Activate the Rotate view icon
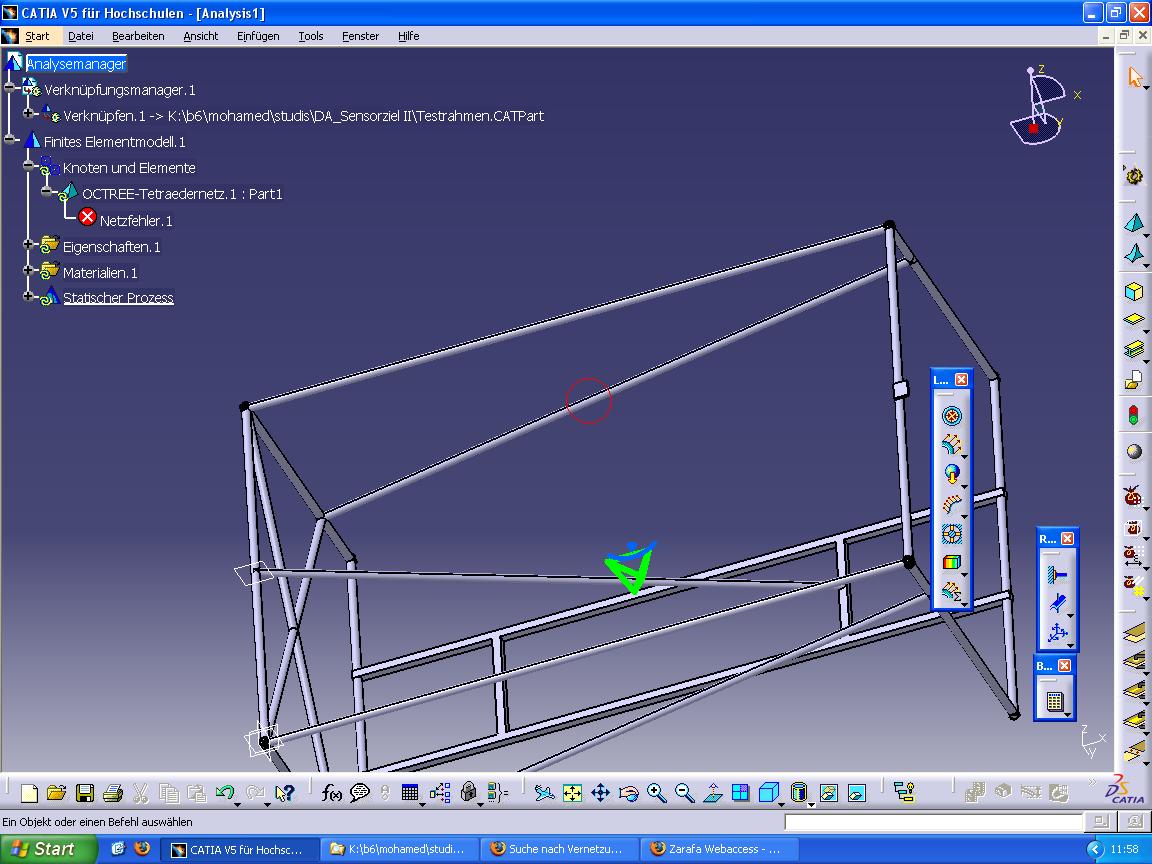Image resolution: width=1152 pixels, height=864 pixels. coord(628,793)
